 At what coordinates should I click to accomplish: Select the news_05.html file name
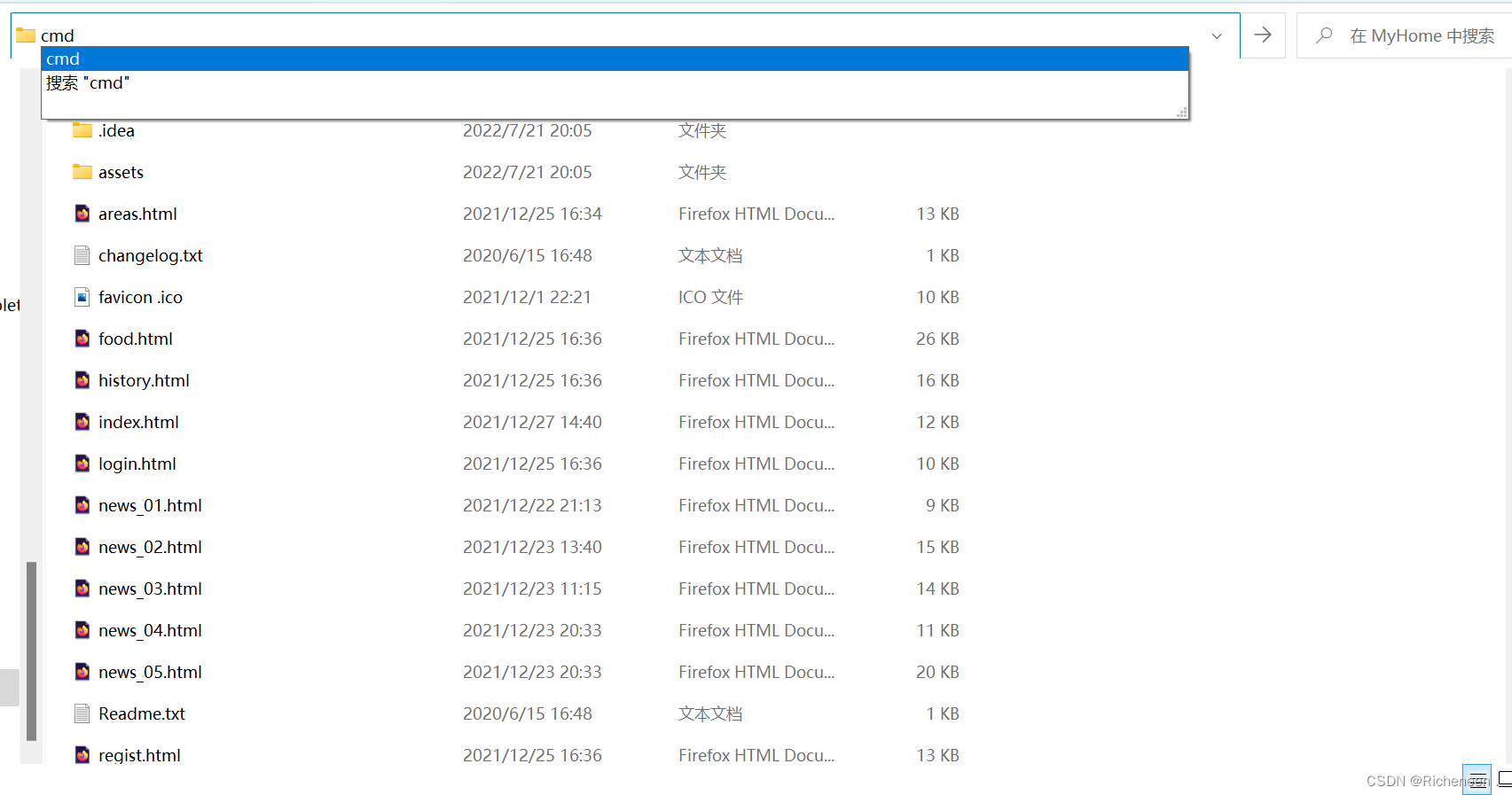click(x=150, y=672)
